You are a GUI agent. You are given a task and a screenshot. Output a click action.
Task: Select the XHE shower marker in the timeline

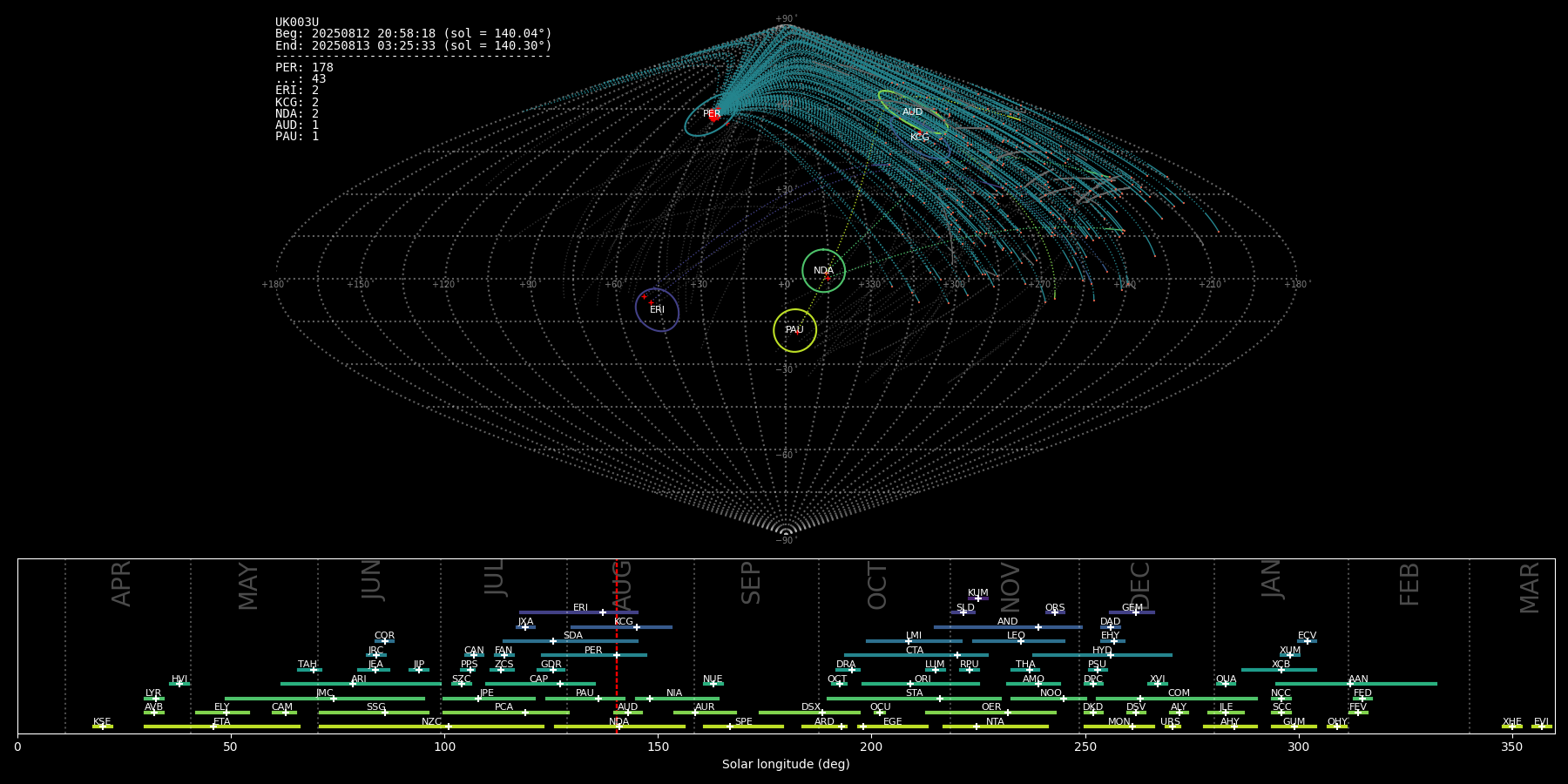point(1512,727)
